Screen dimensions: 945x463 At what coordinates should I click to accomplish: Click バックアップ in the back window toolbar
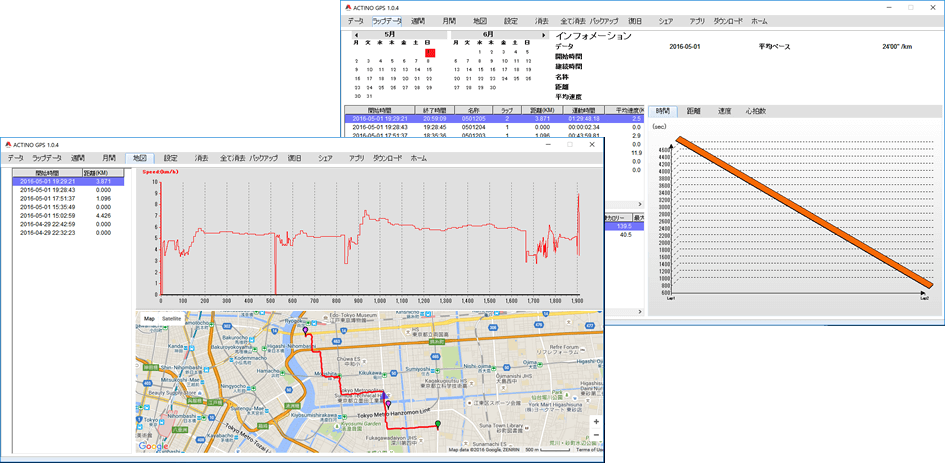pyautogui.click(x=604, y=21)
